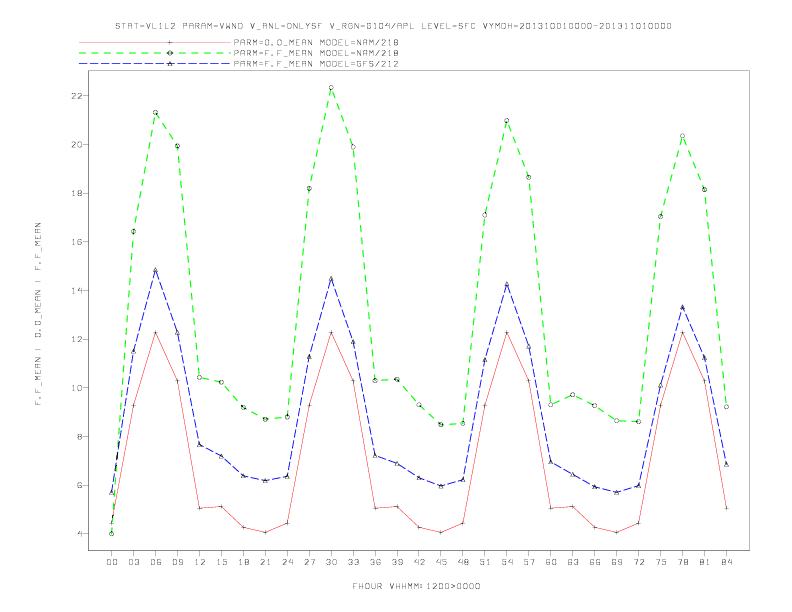Click y-axis tick label 14
Image resolution: width=792 pixels, height=612 pixels.
(76, 291)
